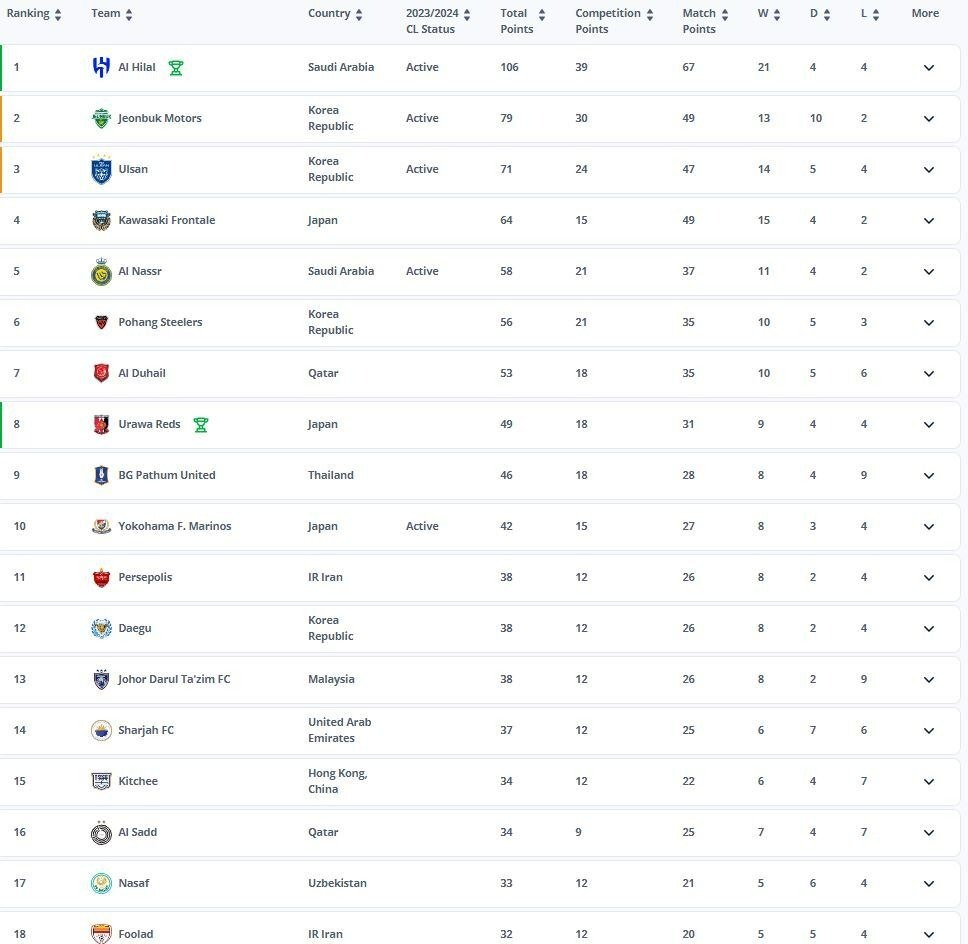Click the Al Sadd team badge
Viewport: 968px width, 944px height.
101,832
